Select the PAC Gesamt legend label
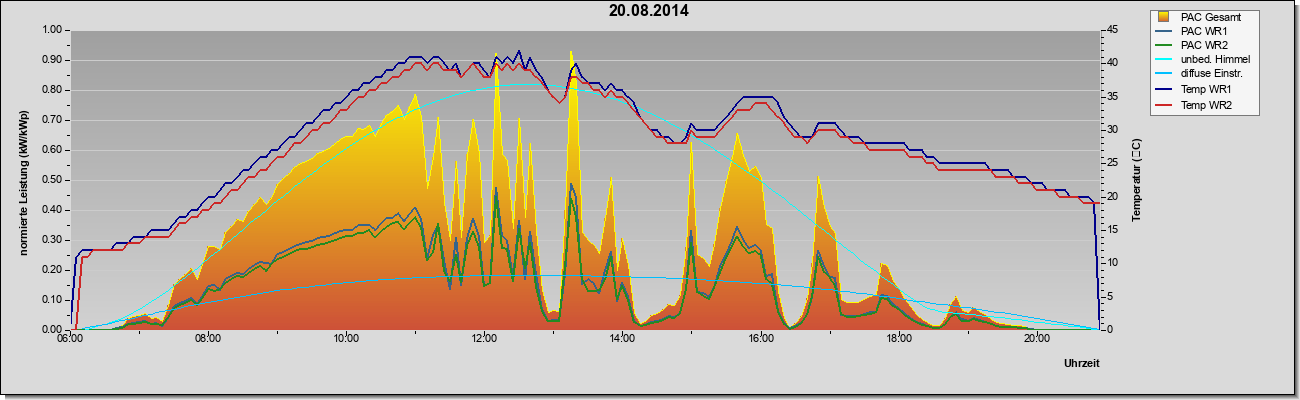 click(1210, 17)
